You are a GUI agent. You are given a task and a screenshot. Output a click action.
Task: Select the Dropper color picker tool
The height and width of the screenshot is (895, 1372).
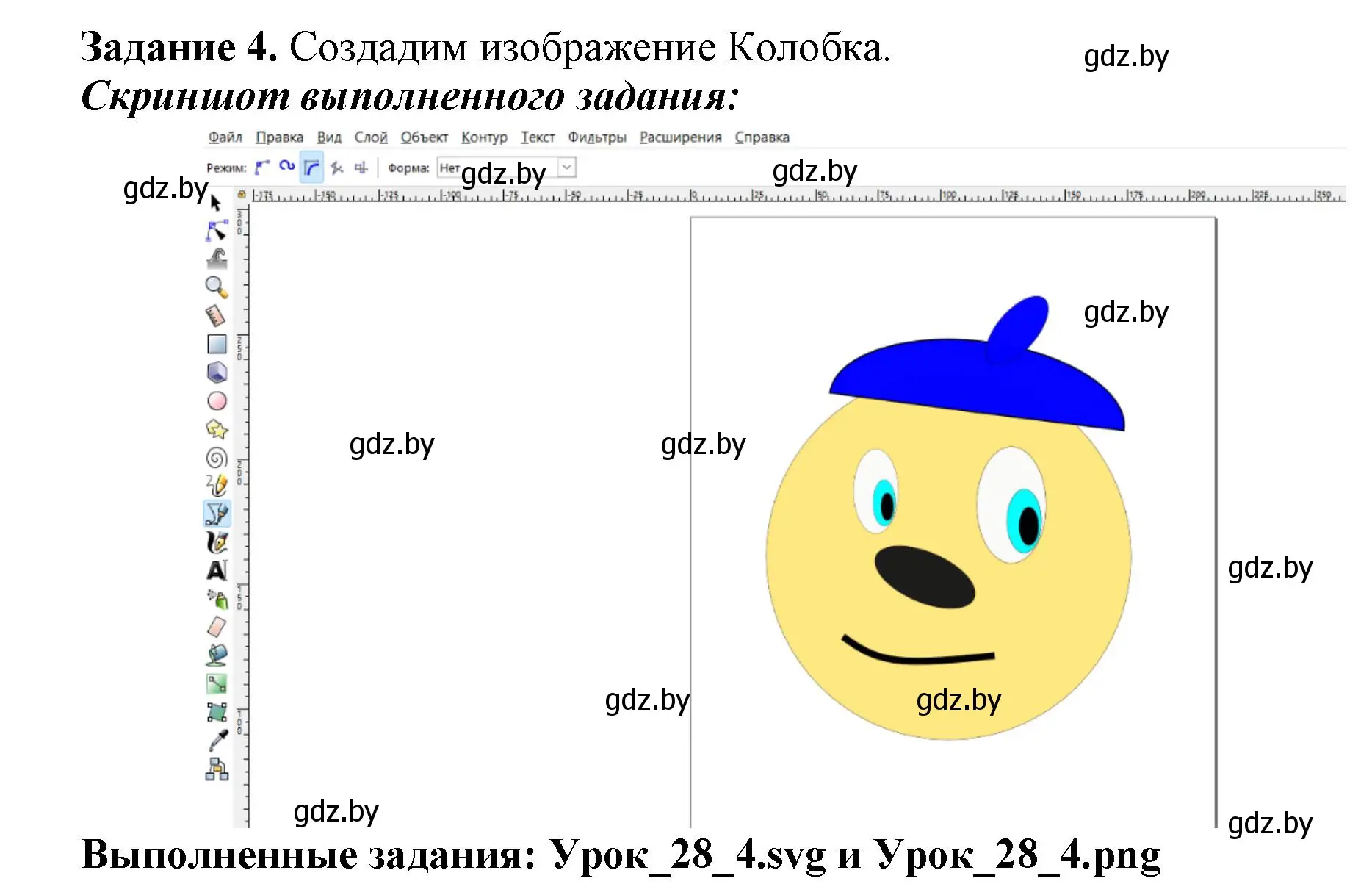point(218,740)
